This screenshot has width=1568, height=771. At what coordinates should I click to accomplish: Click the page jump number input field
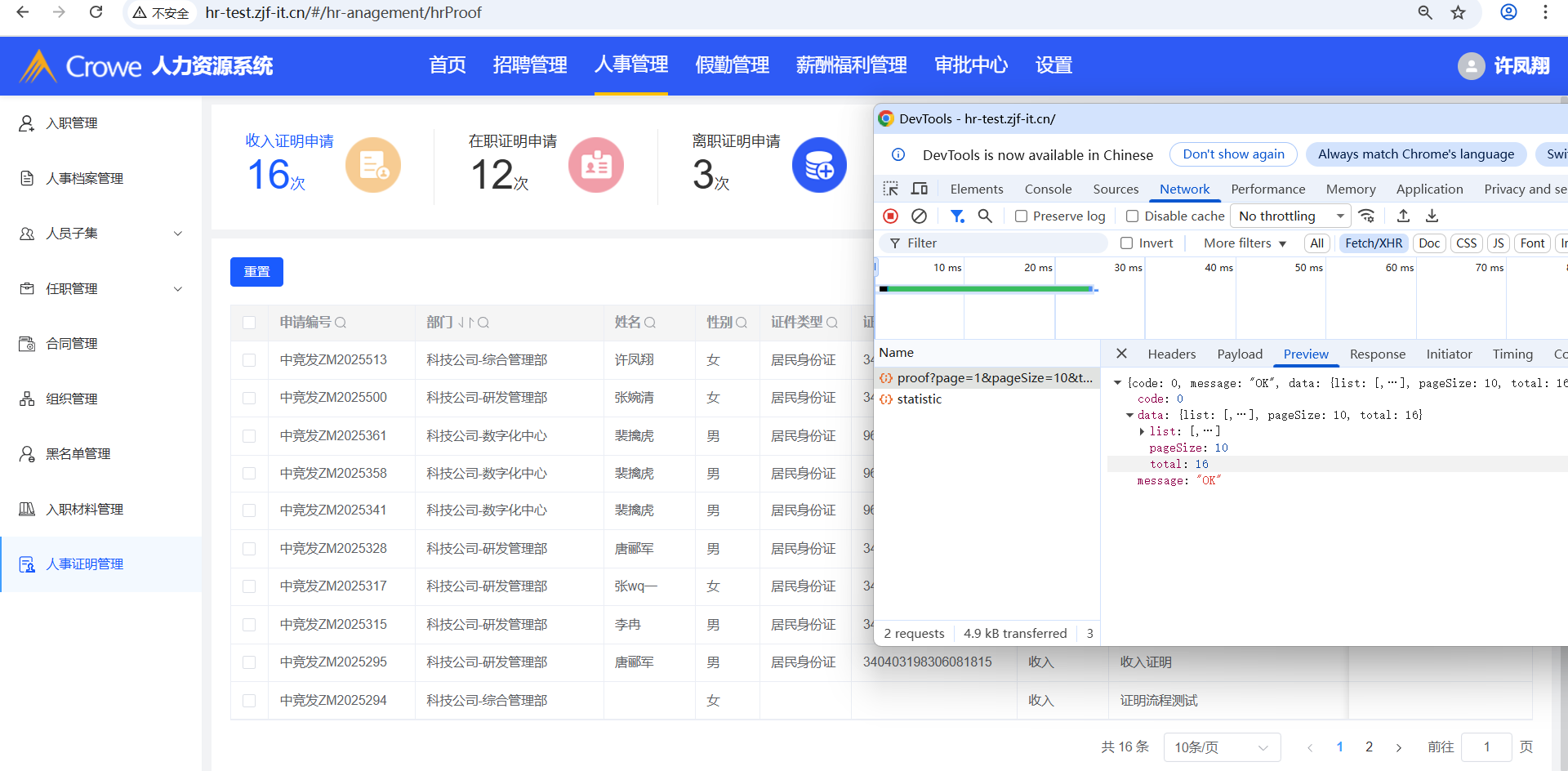(x=1486, y=747)
